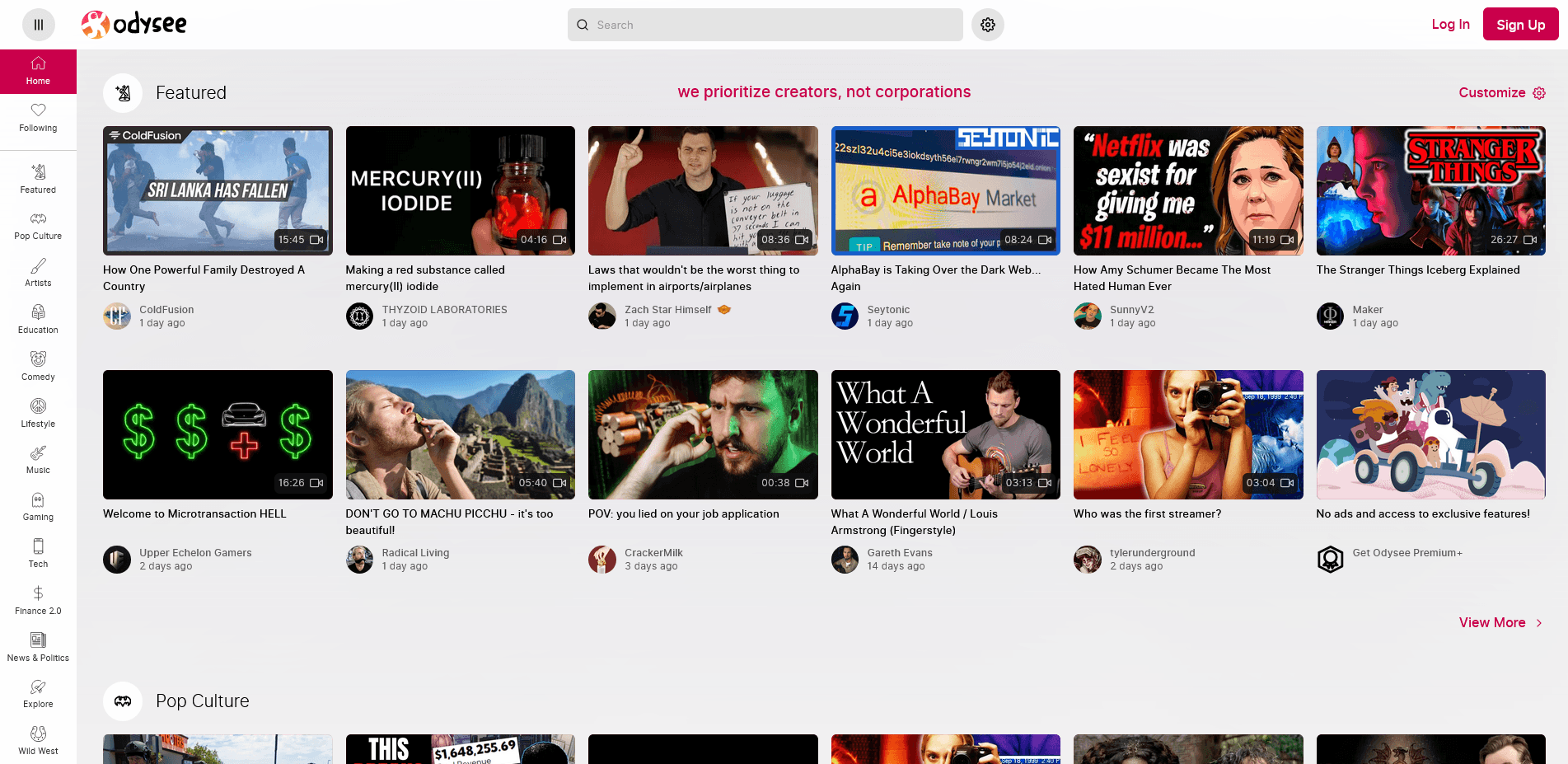Open Pop Culture category in sidebar

pyautogui.click(x=38, y=226)
